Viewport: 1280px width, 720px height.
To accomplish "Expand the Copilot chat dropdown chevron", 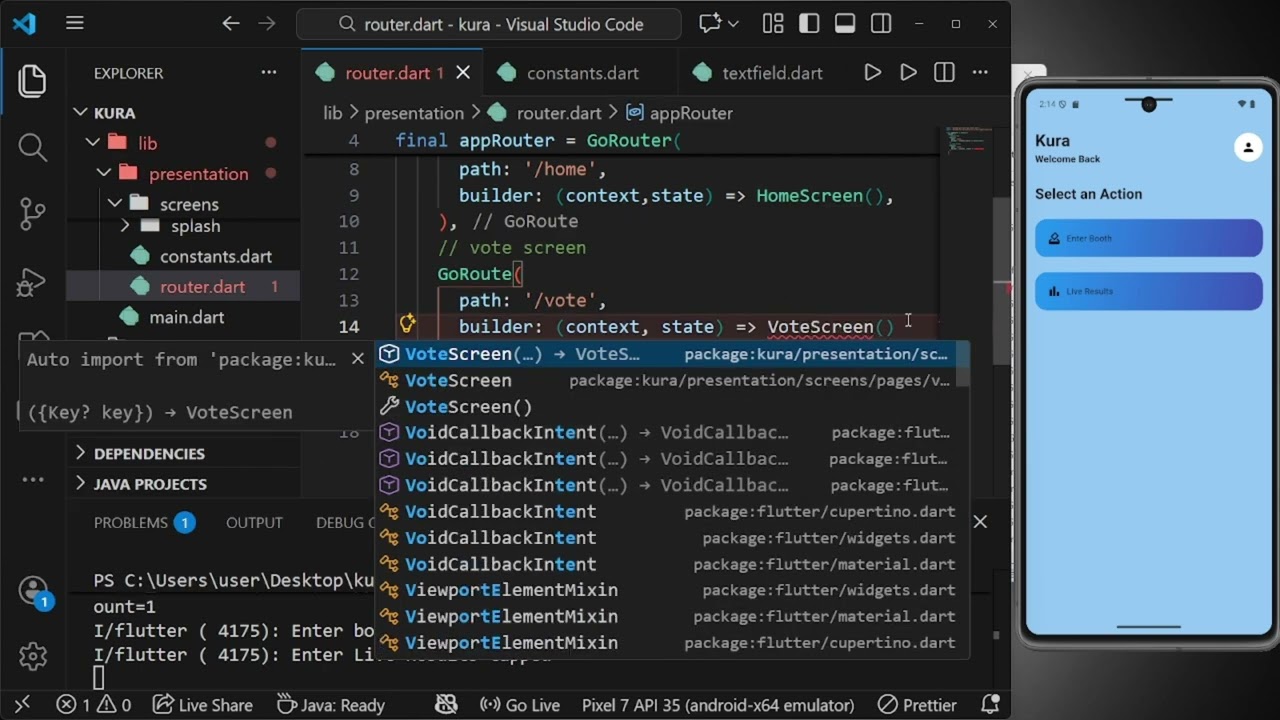I will tap(733, 23).
